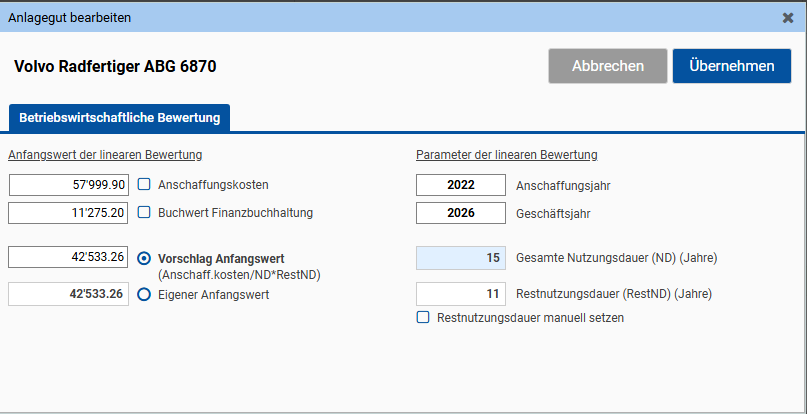The image size is (807, 414).
Task: Click the Abbrechen button
Action: 608,66
